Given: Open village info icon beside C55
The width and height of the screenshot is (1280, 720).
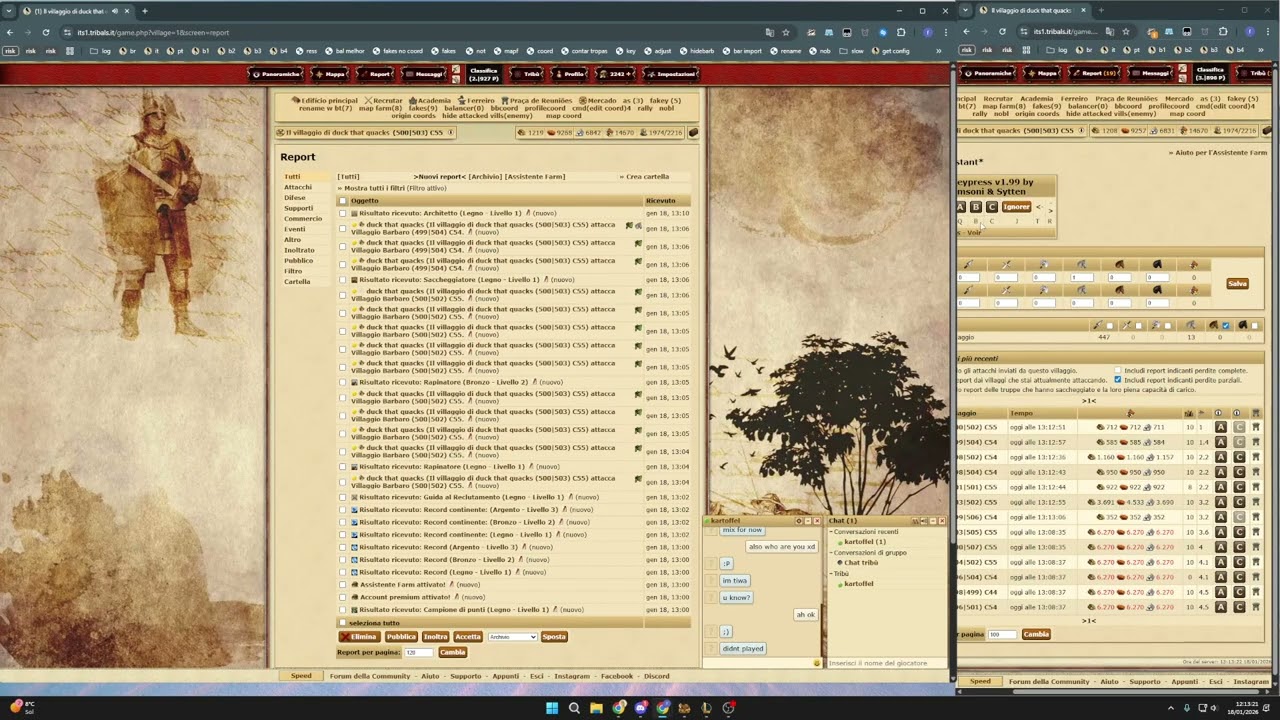Looking at the screenshot, I should click(x=450, y=132).
